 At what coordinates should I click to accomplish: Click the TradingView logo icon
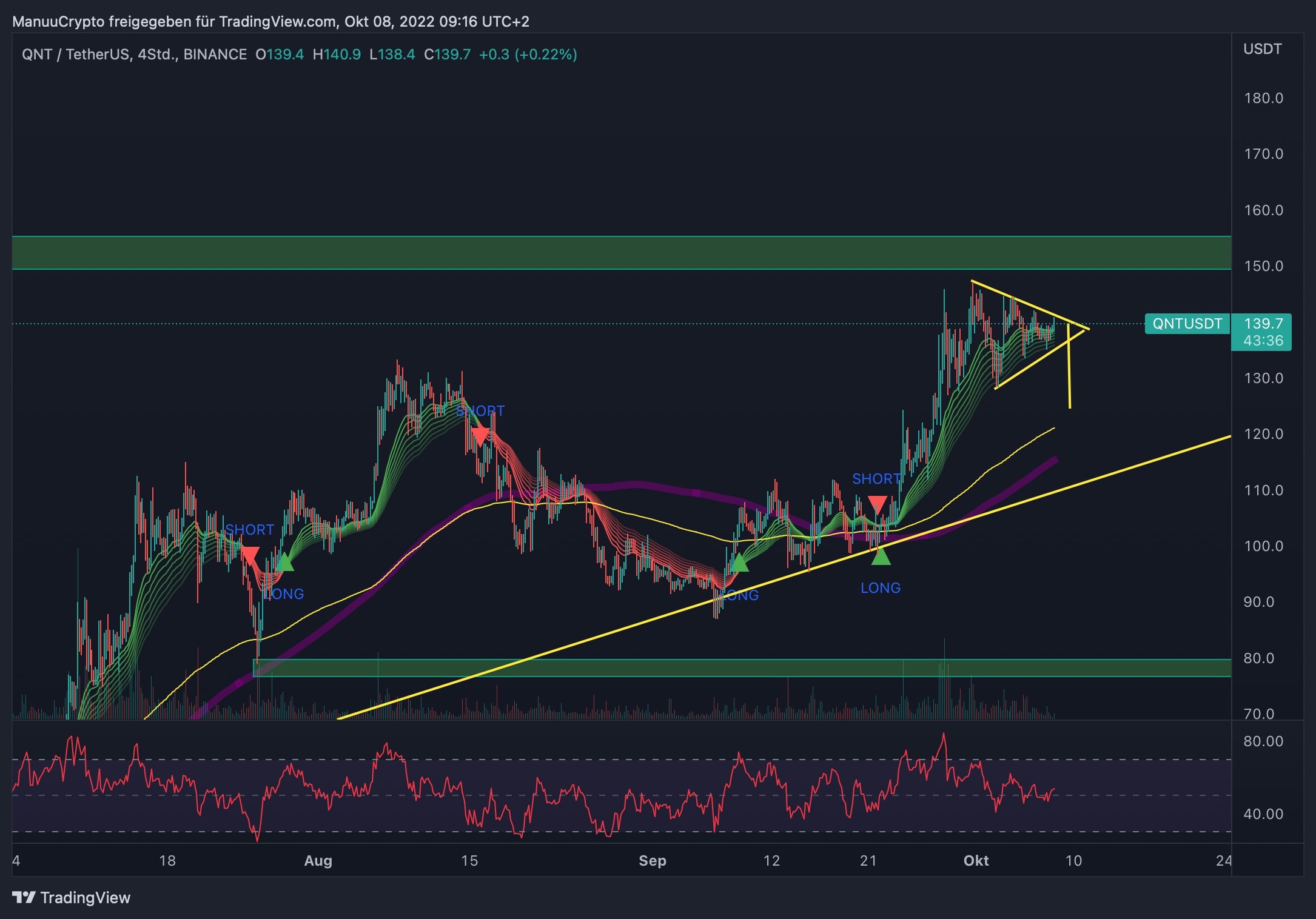pyautogui.click(x=24, y=897)
